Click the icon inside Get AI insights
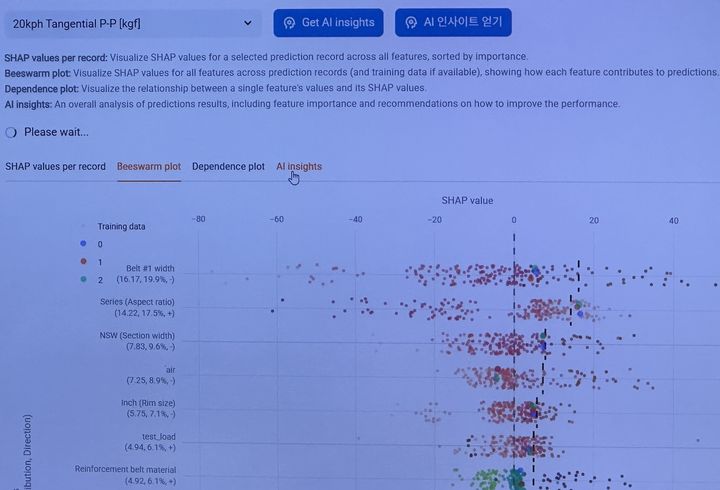The height and width of the screenshot is (490, 720). coord(289,22)
